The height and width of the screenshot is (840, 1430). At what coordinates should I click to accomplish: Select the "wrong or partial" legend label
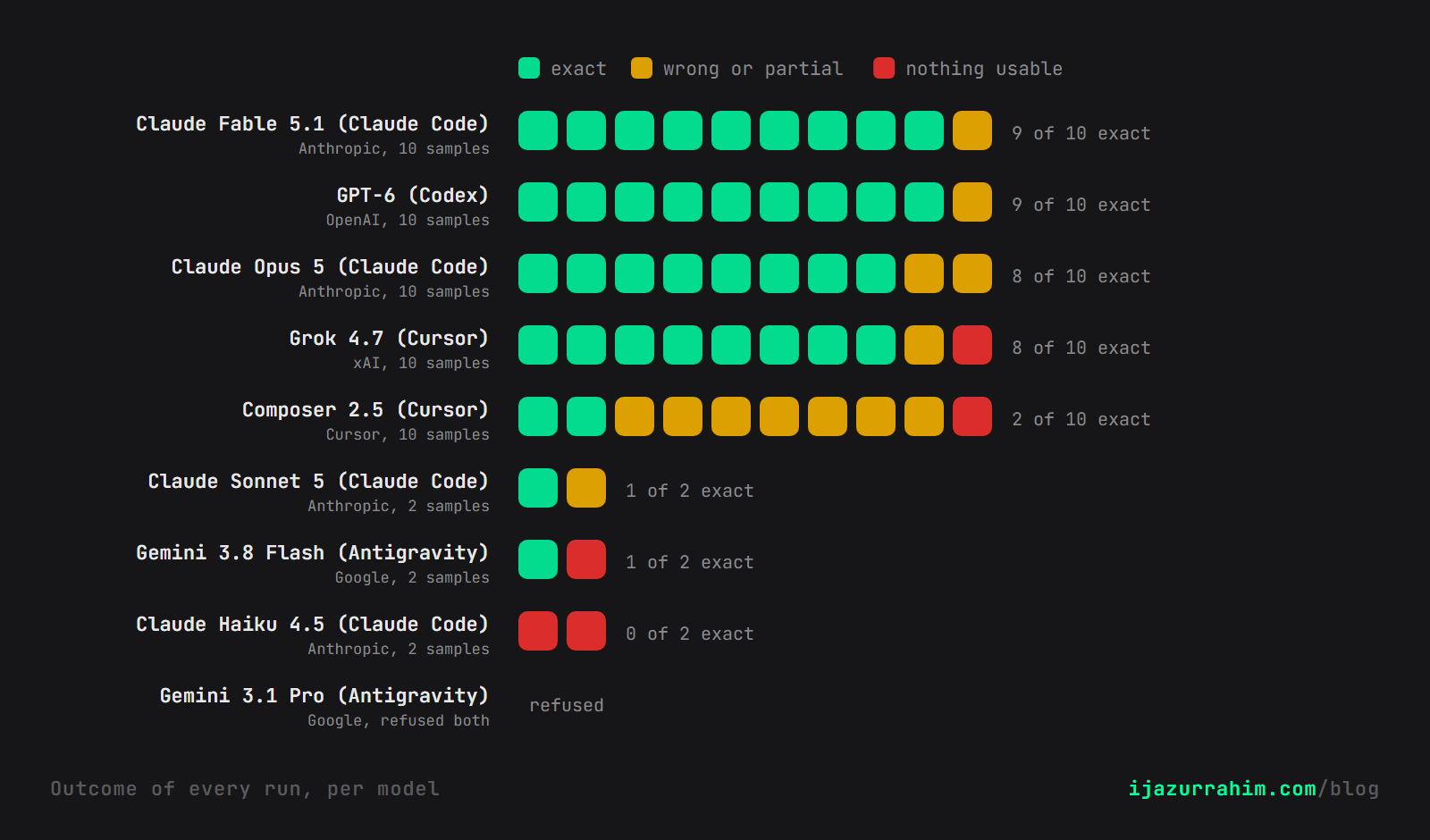(x=753, y=69)
